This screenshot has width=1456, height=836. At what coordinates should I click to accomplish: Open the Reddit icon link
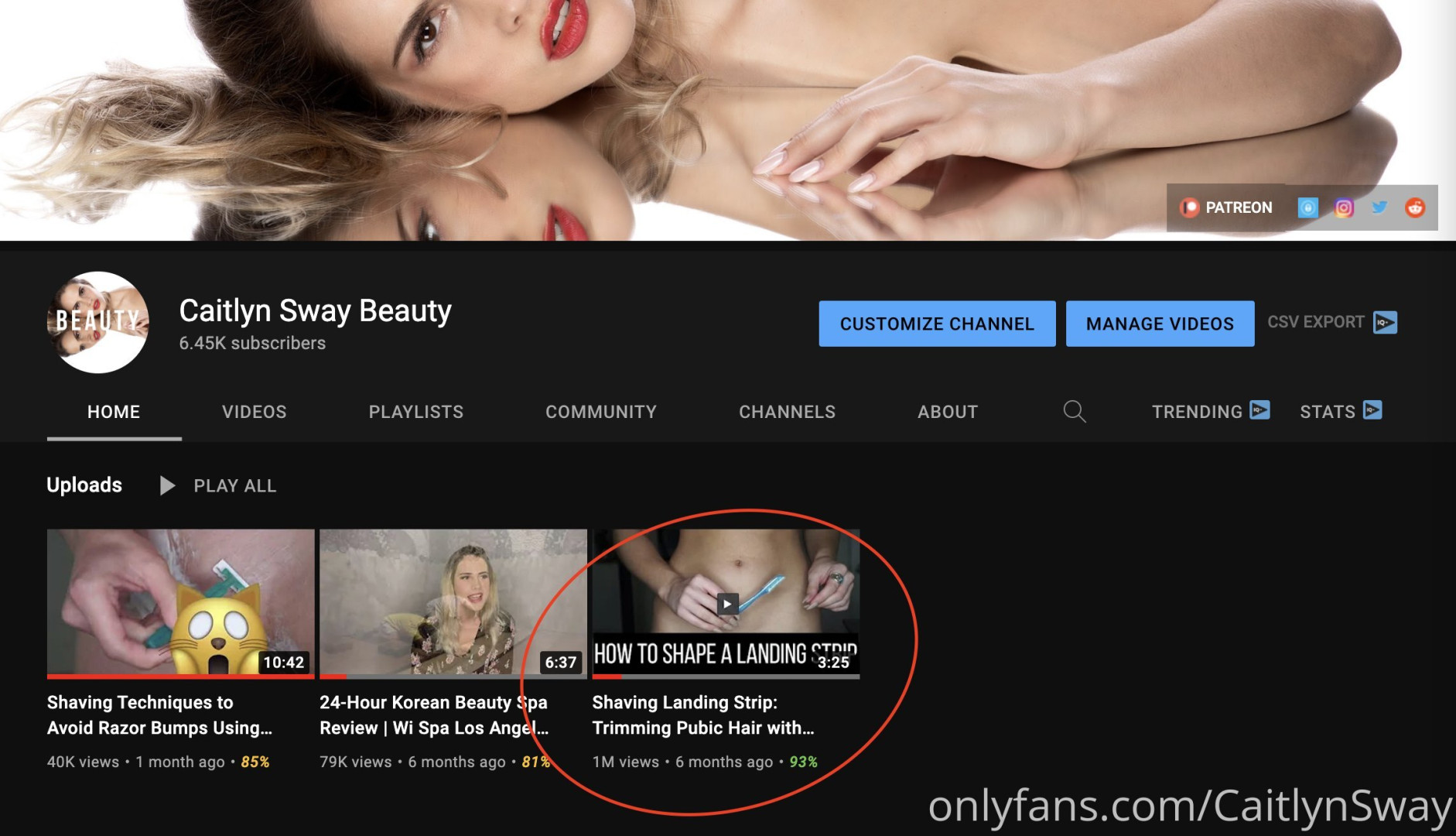pos(1415,207)
